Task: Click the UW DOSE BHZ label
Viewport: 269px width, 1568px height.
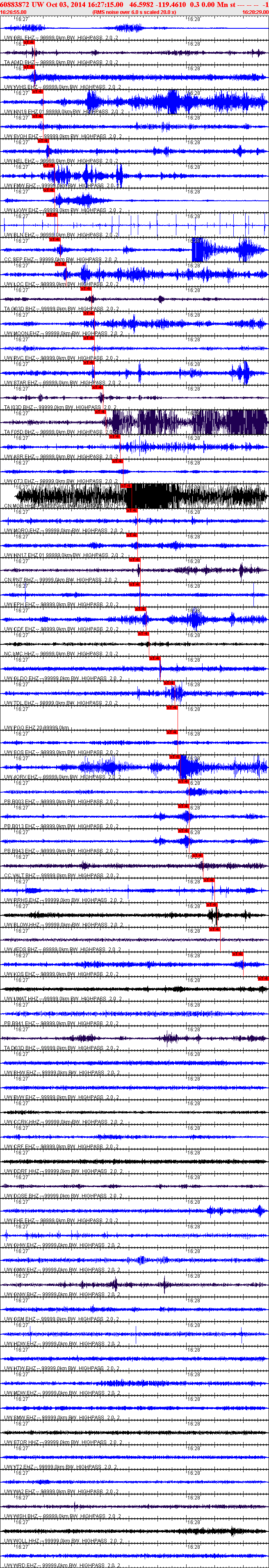Action: coord(63,1196)
